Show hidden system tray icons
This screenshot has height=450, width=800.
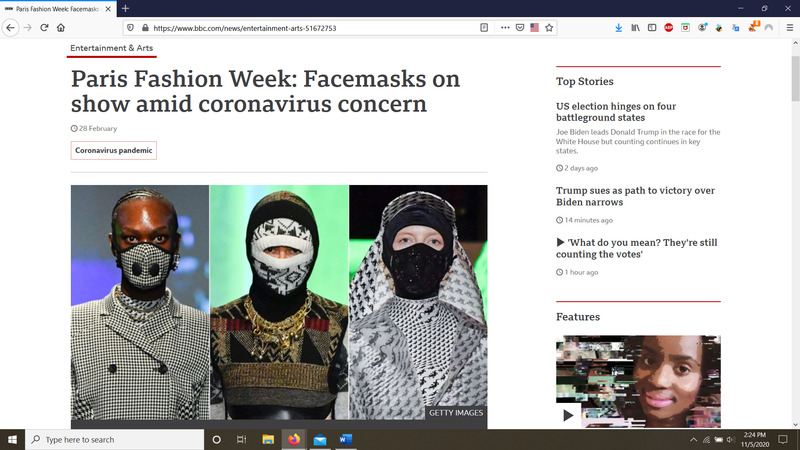[x=694, y=439]
